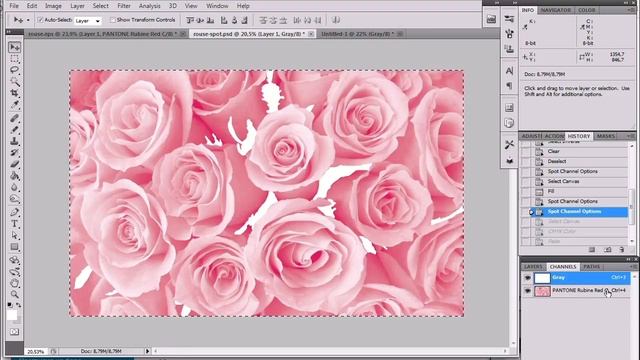This screenshot has height=360, width=640.
Task: Select the Crop tool
Action: click(x=15, y=93)
